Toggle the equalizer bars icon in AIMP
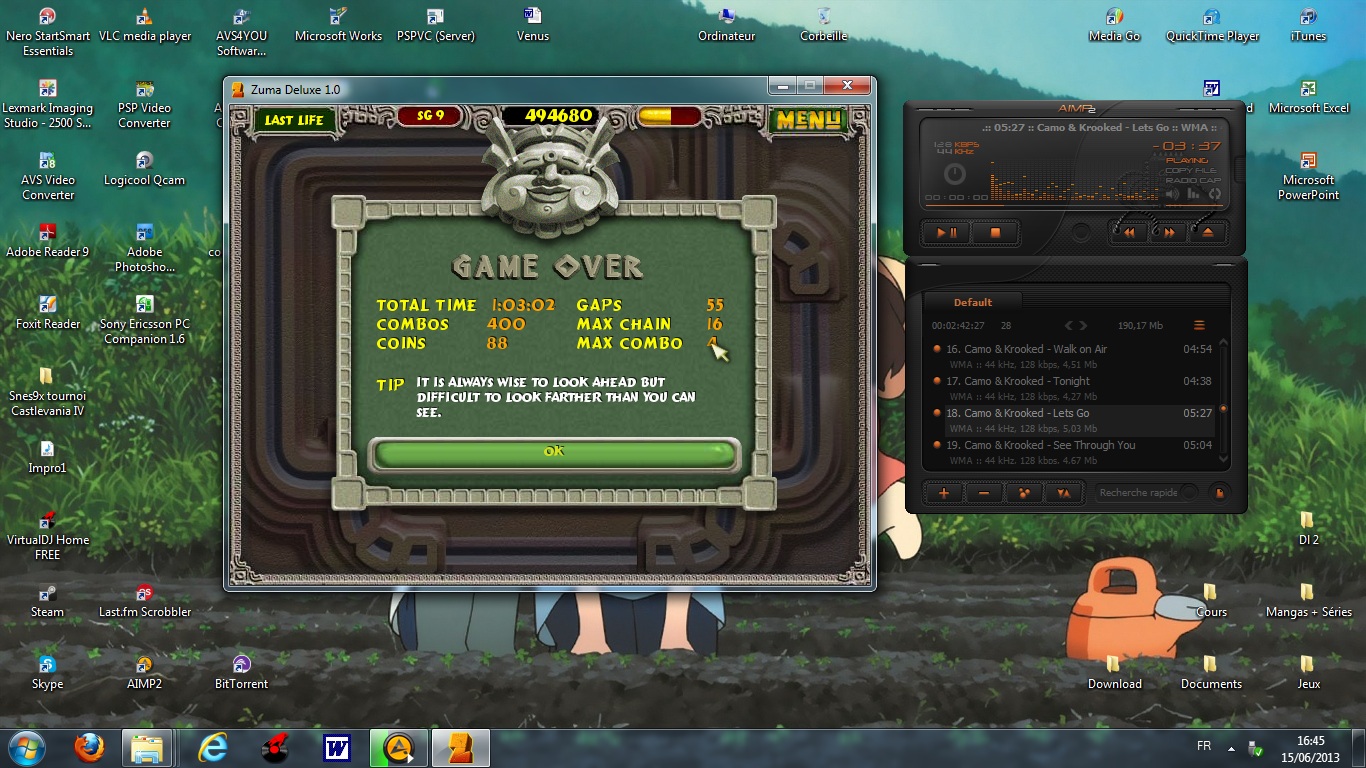 click(1194, 194)
